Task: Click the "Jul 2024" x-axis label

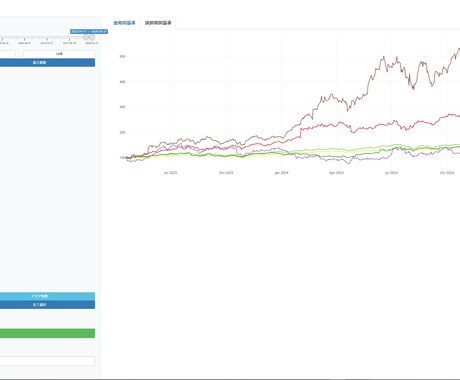Action: tap(391, 173)
